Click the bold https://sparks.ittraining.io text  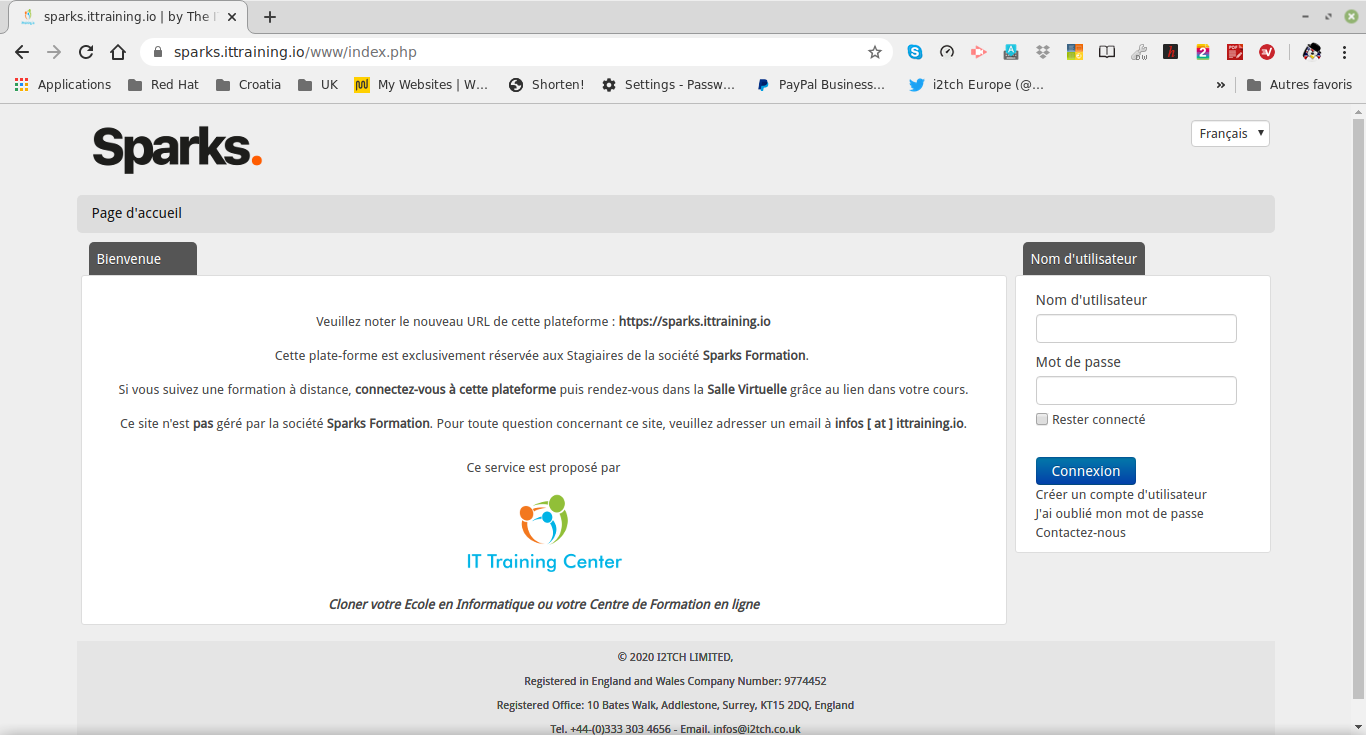[695, 322]
